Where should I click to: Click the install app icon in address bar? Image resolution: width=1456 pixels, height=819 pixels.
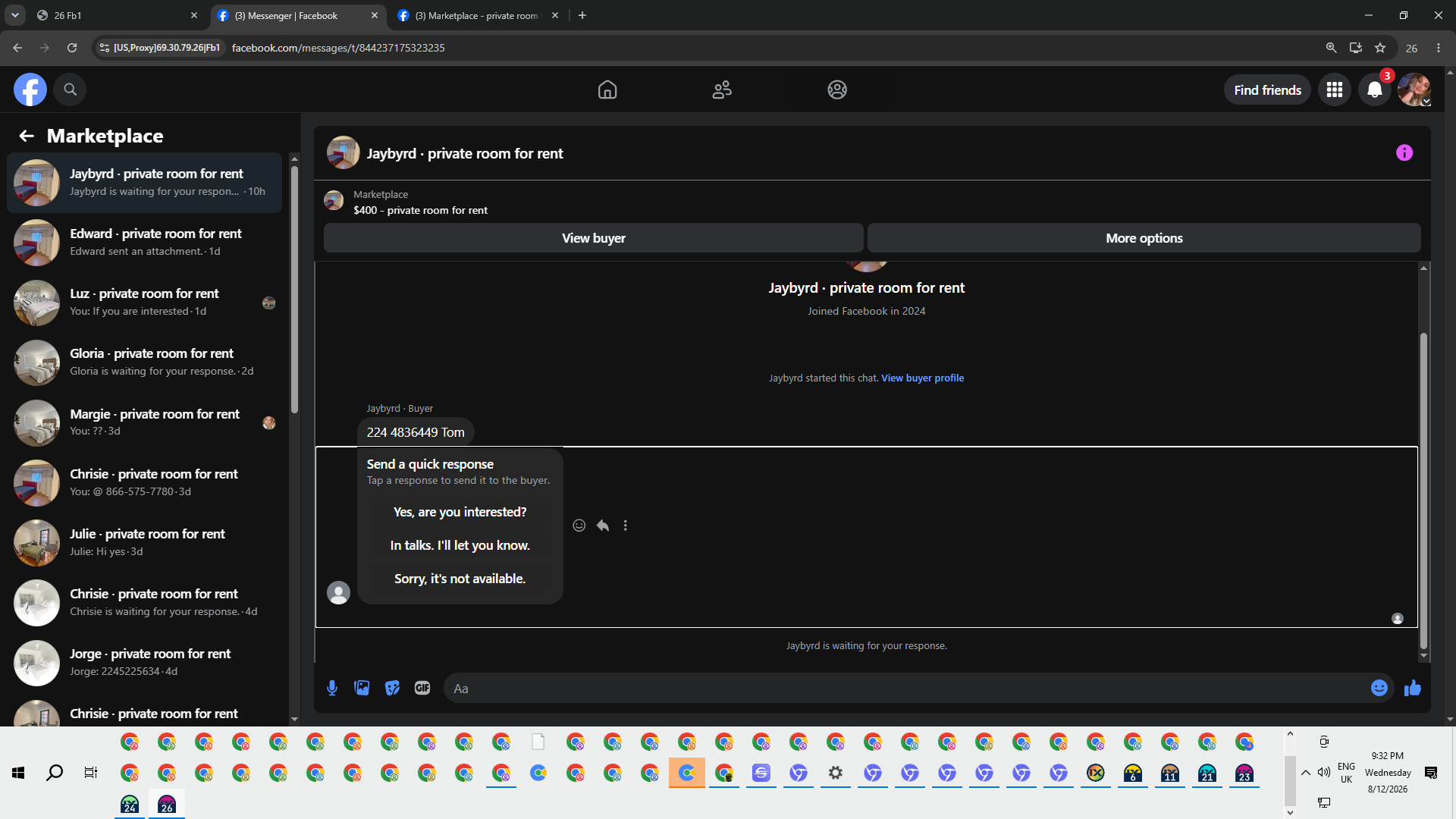coord(1356,48)
